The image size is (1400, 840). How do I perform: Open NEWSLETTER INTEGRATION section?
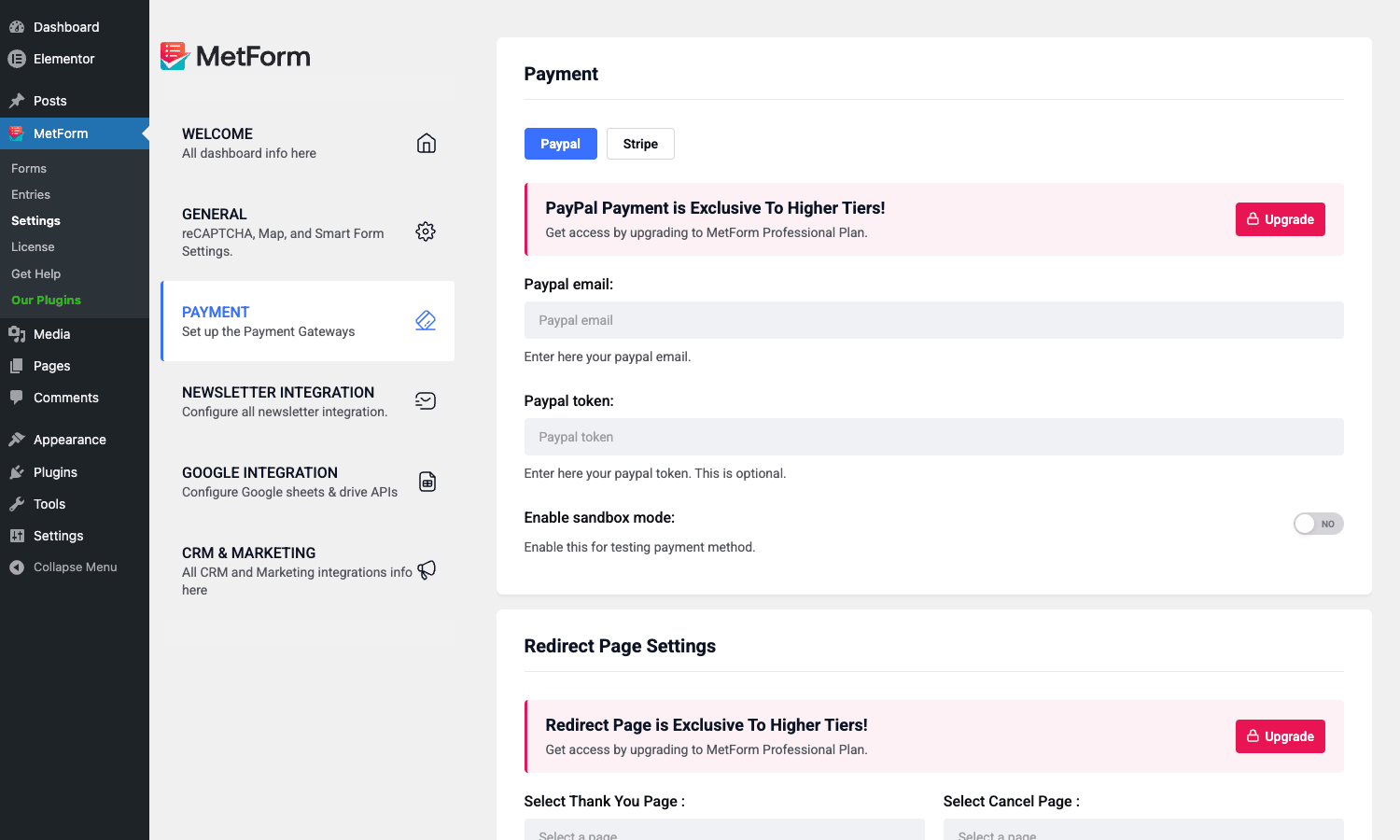[308, 401]
